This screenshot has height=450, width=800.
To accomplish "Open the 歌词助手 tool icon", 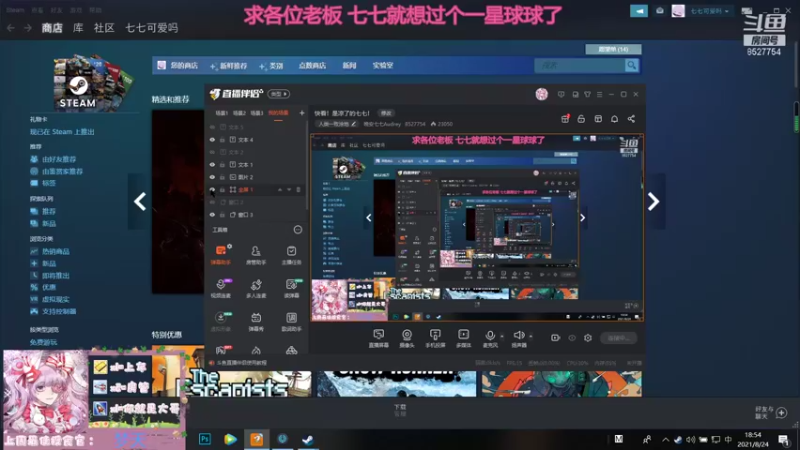I will [291, 321].
